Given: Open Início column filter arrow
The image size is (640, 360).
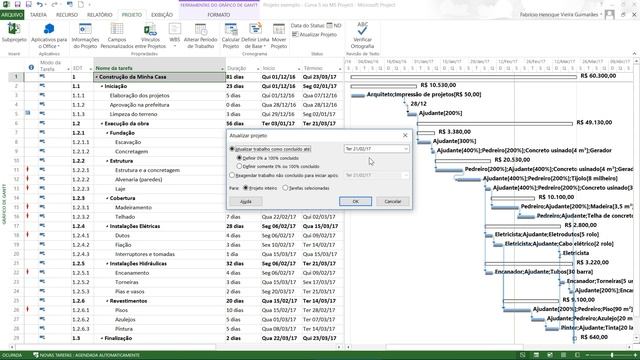Looking at the screenshot, I should pos(299,69).
